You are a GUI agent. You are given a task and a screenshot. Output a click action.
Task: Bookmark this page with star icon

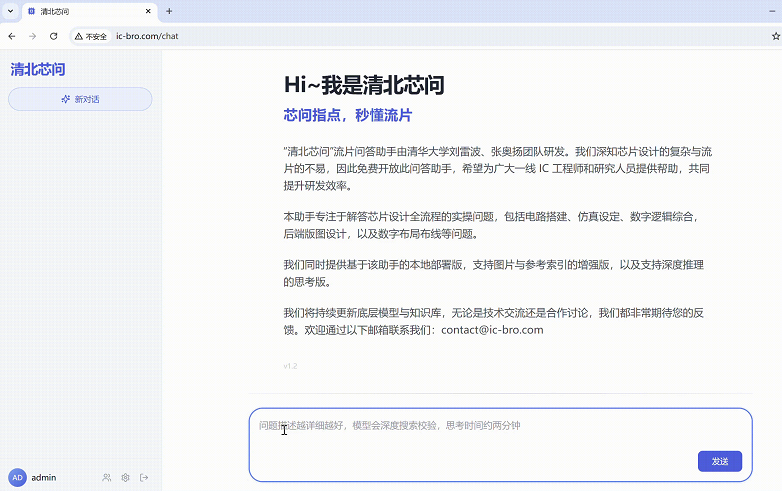coord(762,36)
